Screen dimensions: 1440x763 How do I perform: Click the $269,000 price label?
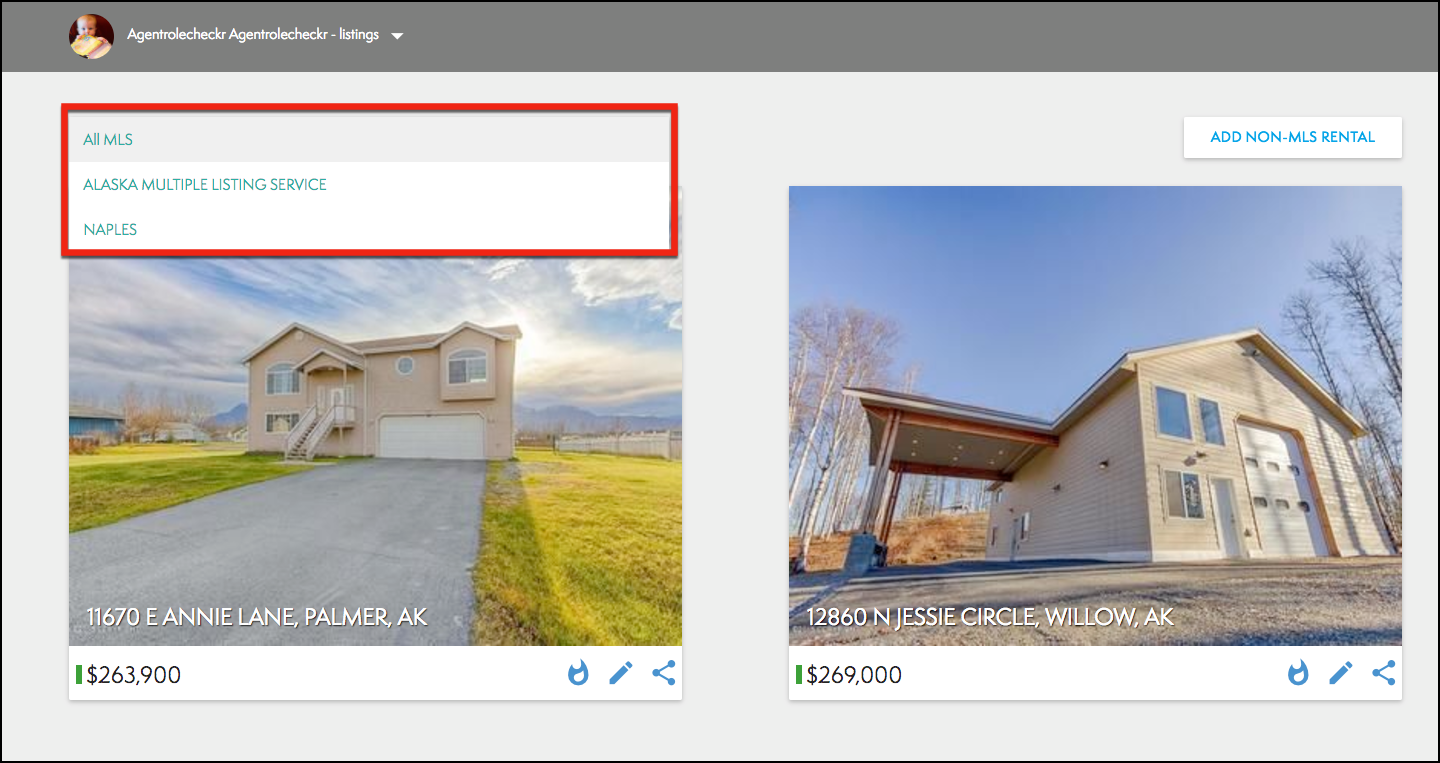point(854,675)
